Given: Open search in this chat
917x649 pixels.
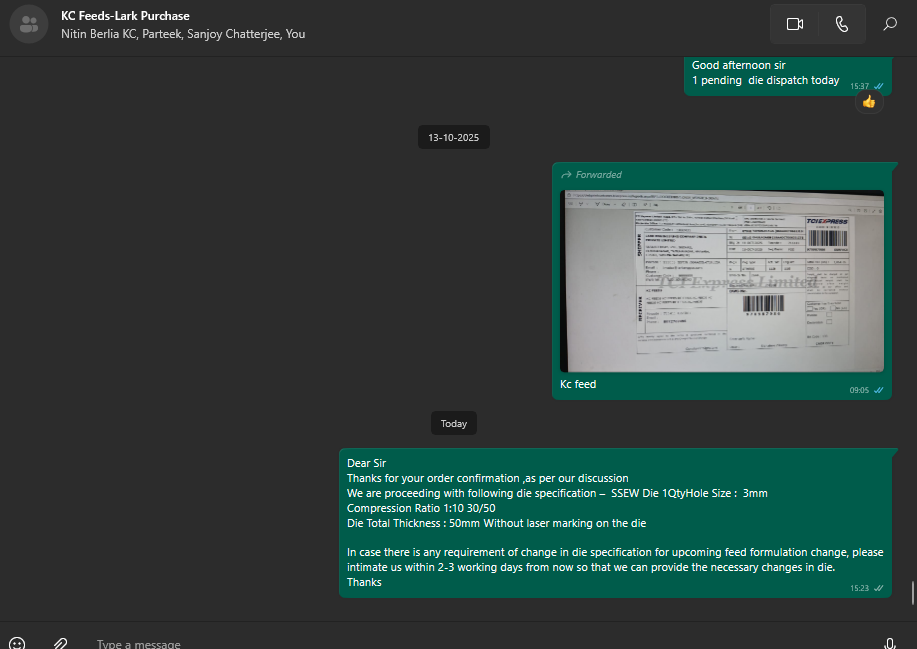Looking at the screenshot, I should (x=889, y=24).
